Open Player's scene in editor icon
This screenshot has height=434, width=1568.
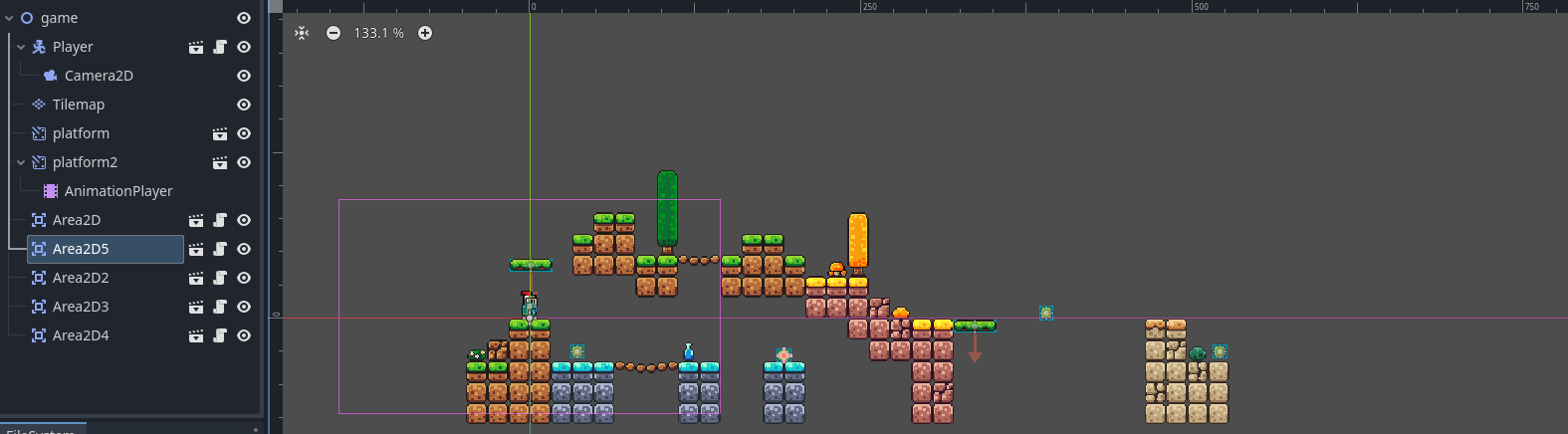tap(196, 47)
